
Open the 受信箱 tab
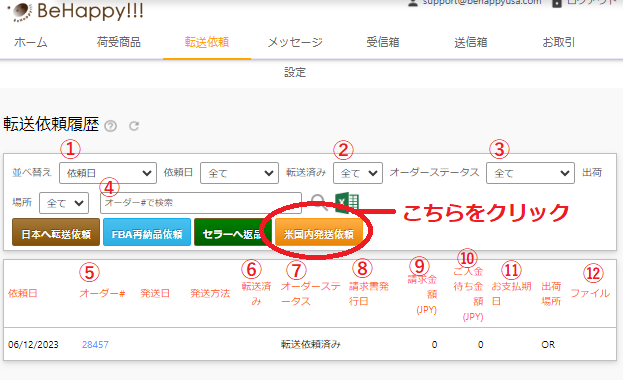[383, 42]
